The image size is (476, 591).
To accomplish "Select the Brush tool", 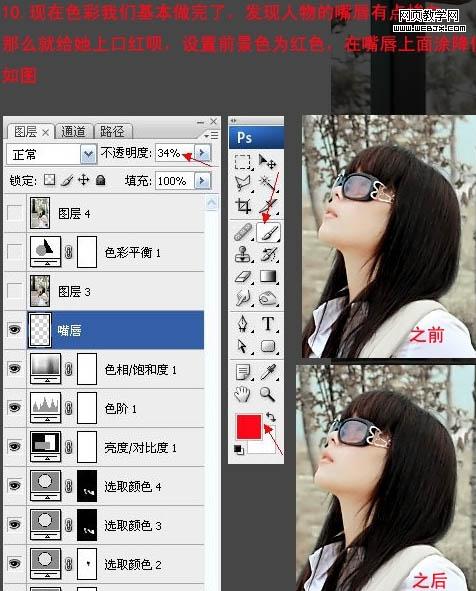I will [268, 232].
